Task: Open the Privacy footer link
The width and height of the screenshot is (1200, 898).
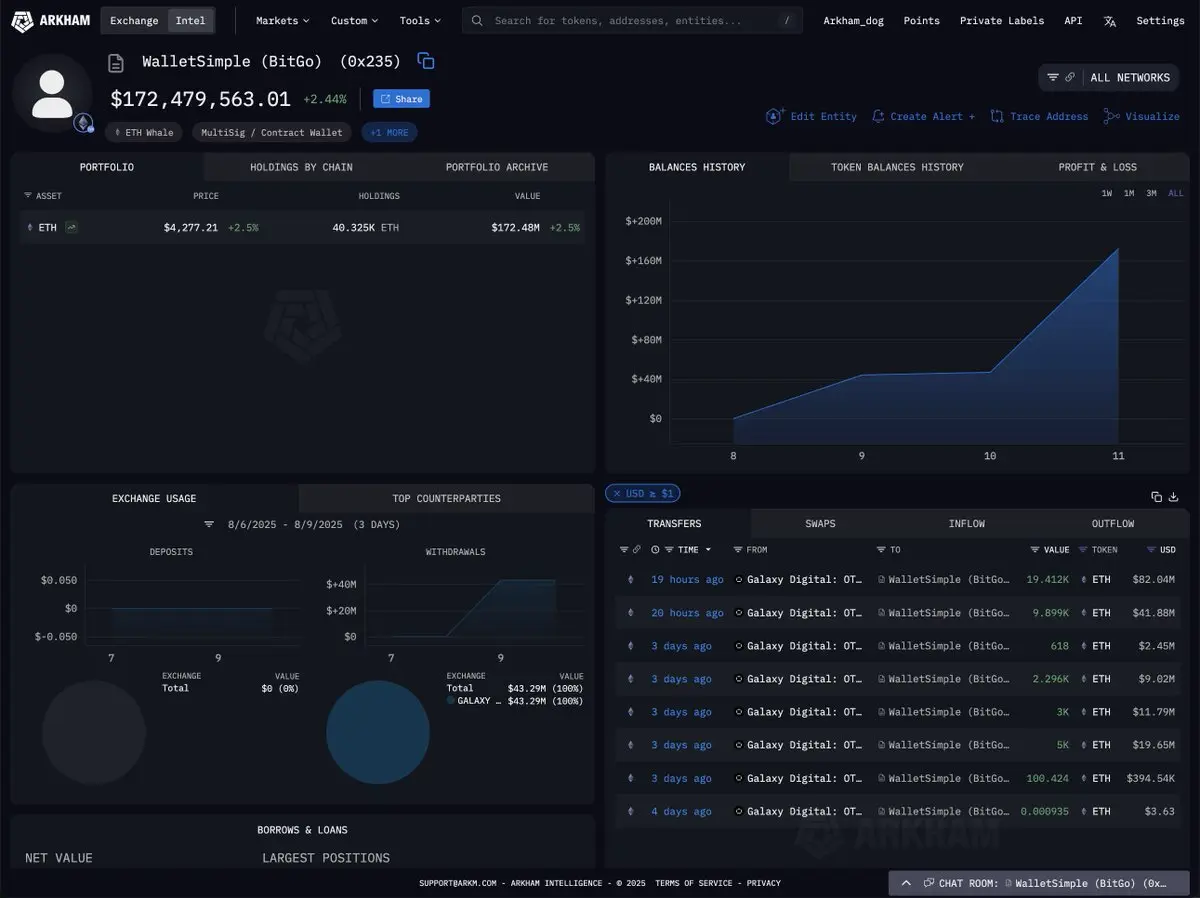Action: [764, 883]
